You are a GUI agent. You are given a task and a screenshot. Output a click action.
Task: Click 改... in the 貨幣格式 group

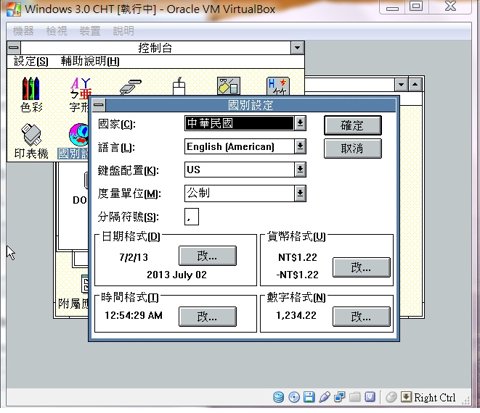[361, 267]
